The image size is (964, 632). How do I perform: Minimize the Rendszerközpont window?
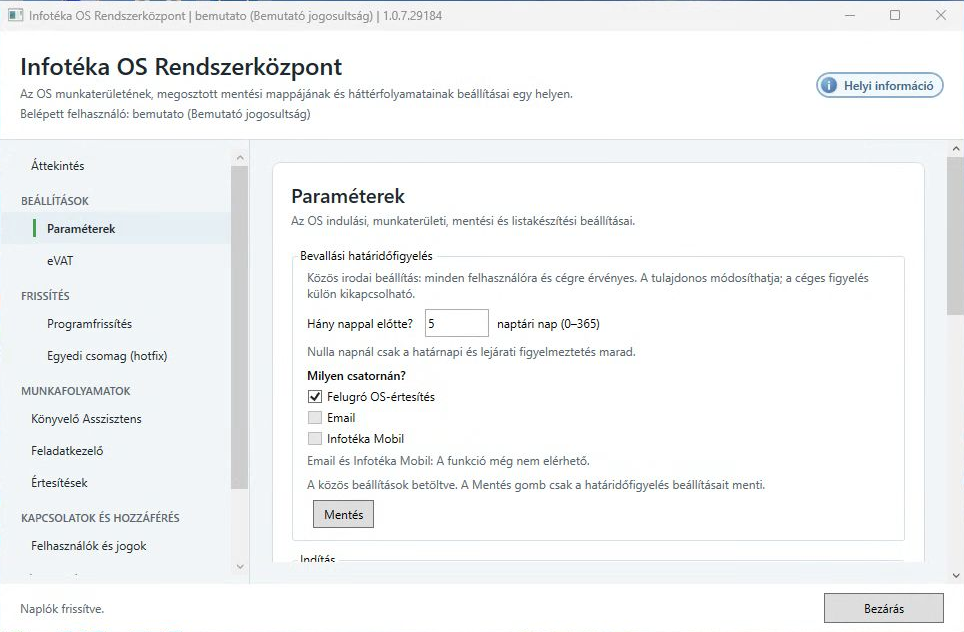[x=850, y=15]
